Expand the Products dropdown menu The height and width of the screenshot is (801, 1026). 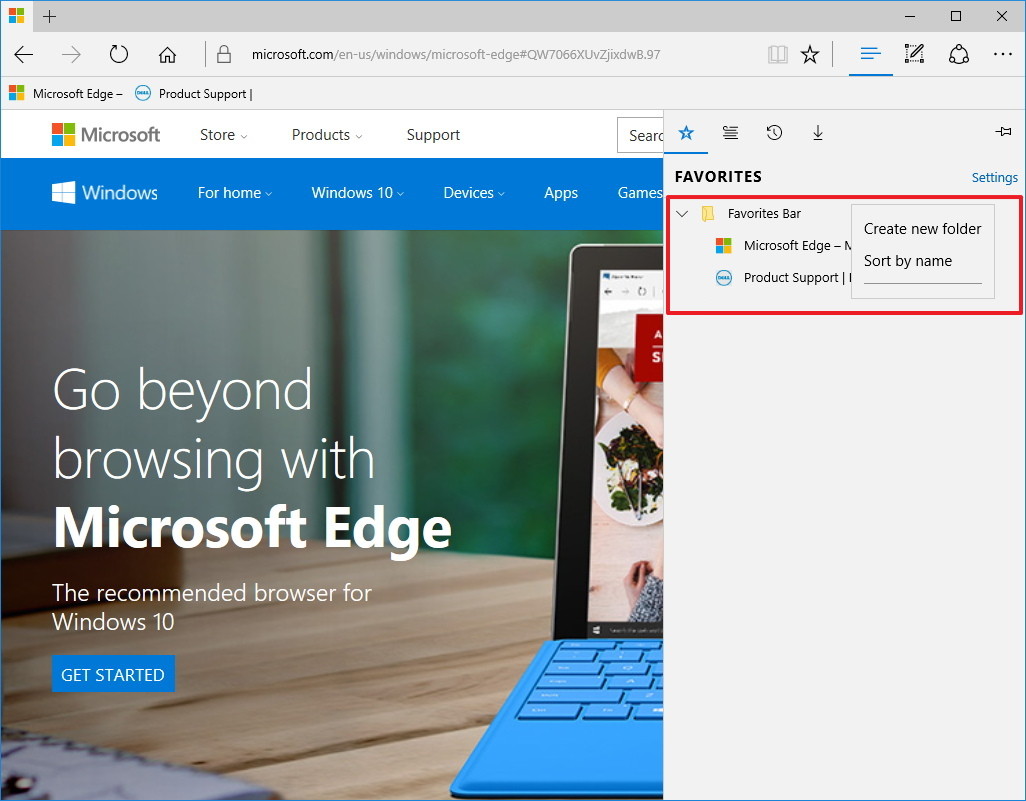point(327,135)
